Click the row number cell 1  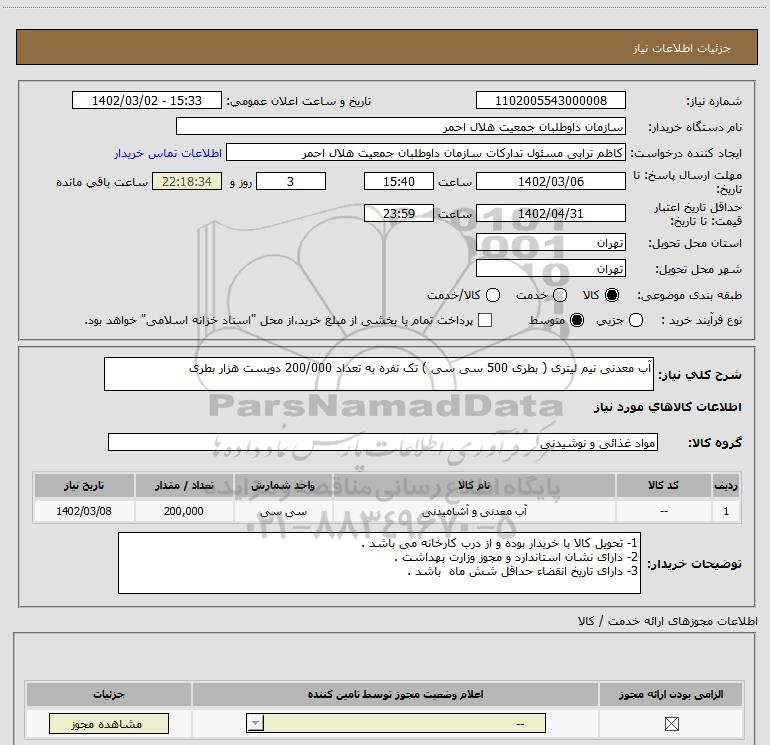[726, 511]
